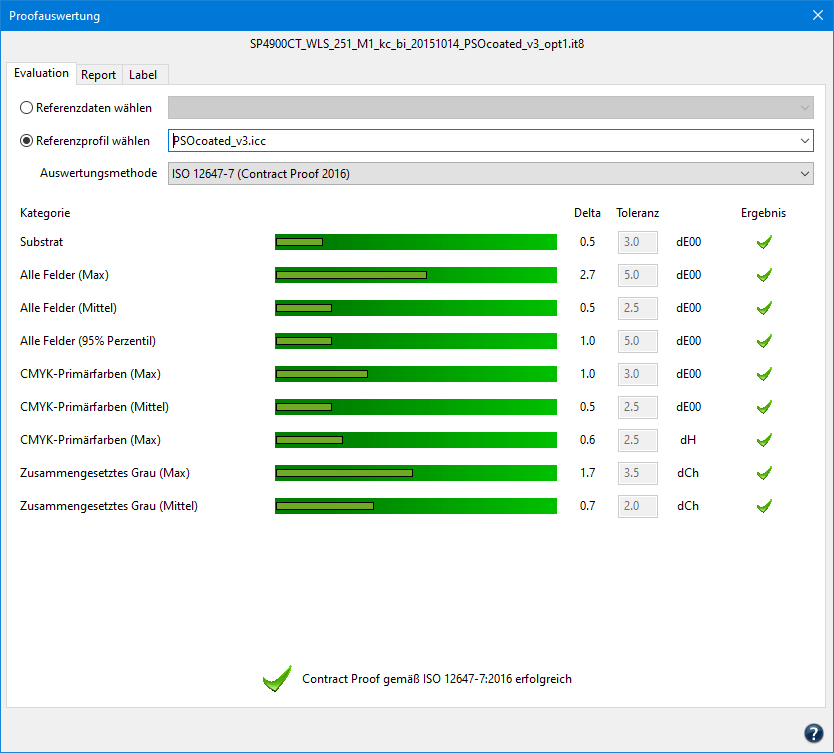Click the CMYK-Primärfarben dH result checkmark
Image resolution: width=834 pixels, height=753 pixels.
pyautogui.click(x=764, y=440)
